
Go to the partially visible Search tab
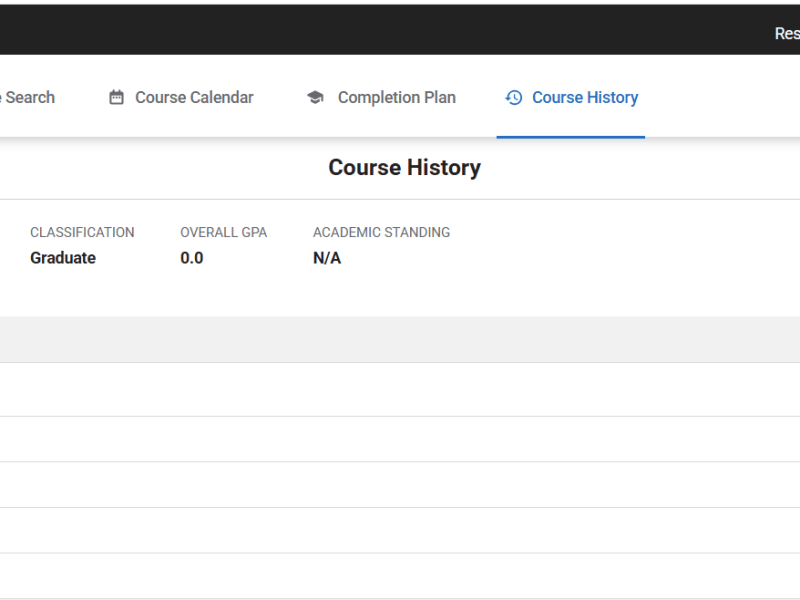click(x=28, y=97)
